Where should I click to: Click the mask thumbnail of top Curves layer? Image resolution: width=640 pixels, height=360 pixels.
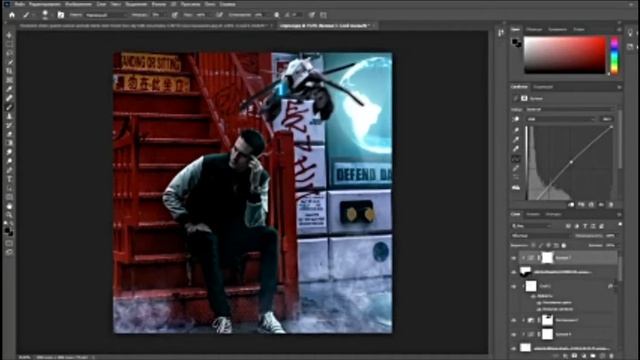(x=547, y=258)
